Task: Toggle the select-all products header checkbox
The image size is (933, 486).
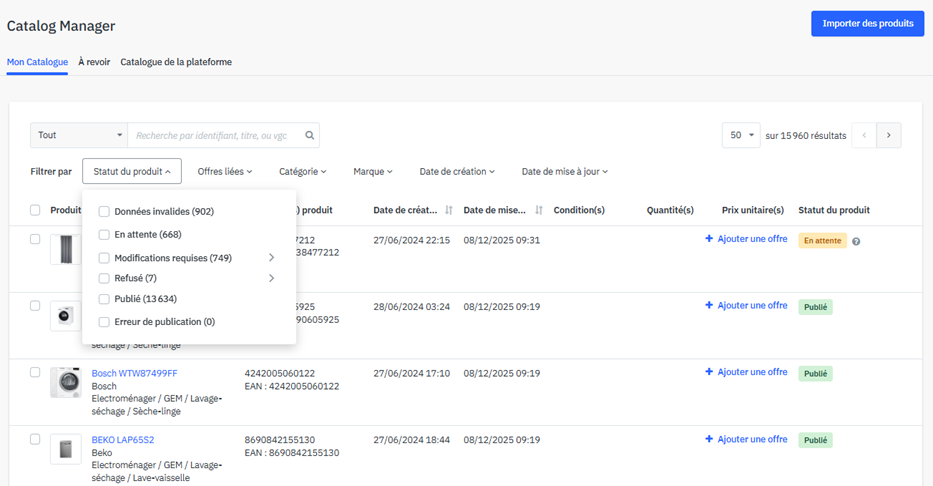Action: [35, 210]
